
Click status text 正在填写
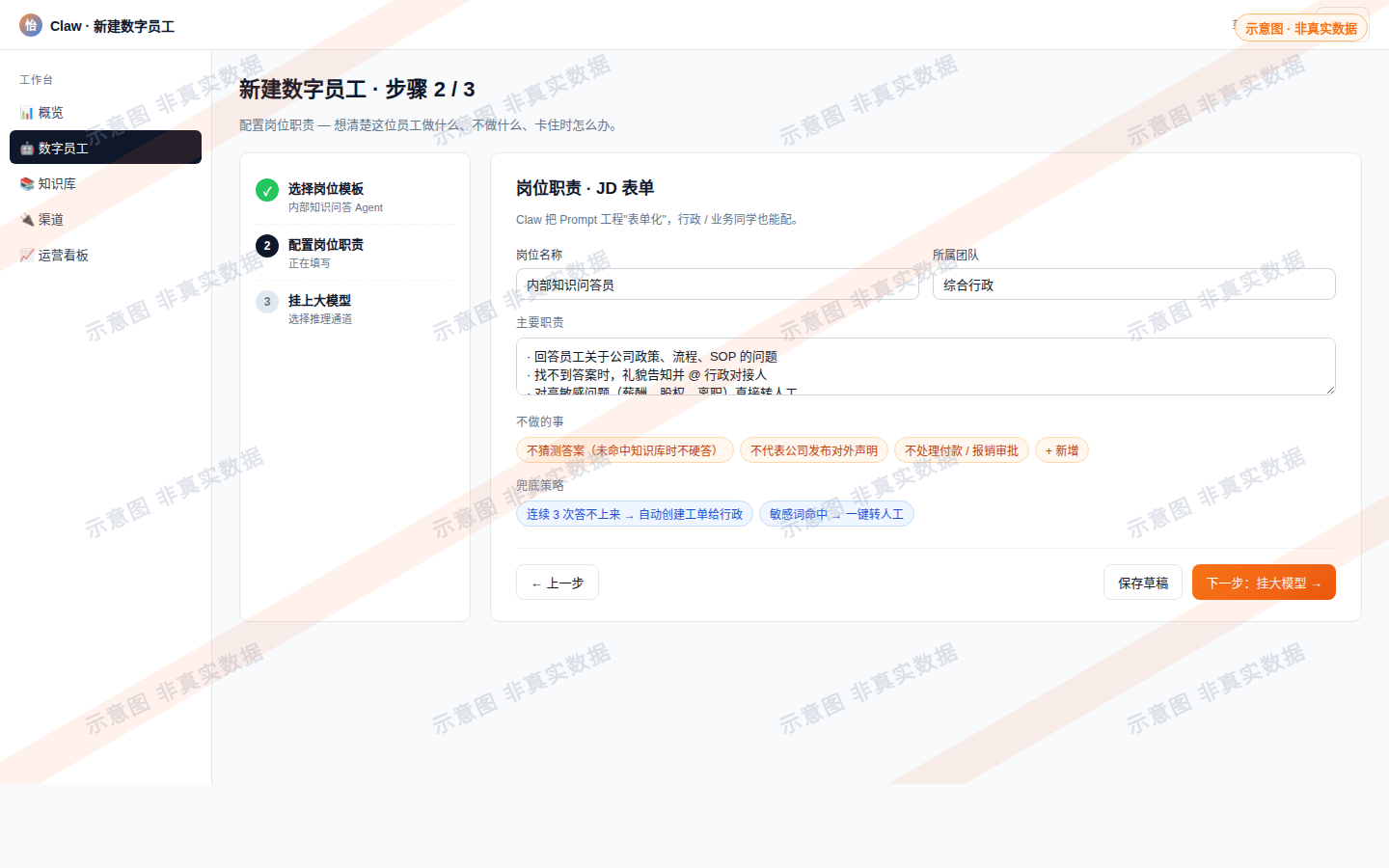310,263
